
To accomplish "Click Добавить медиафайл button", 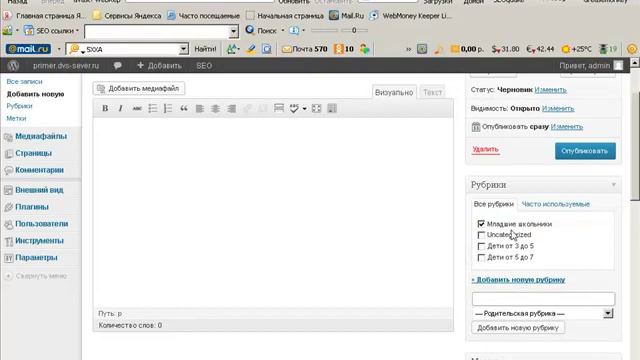I will (139, 88).
